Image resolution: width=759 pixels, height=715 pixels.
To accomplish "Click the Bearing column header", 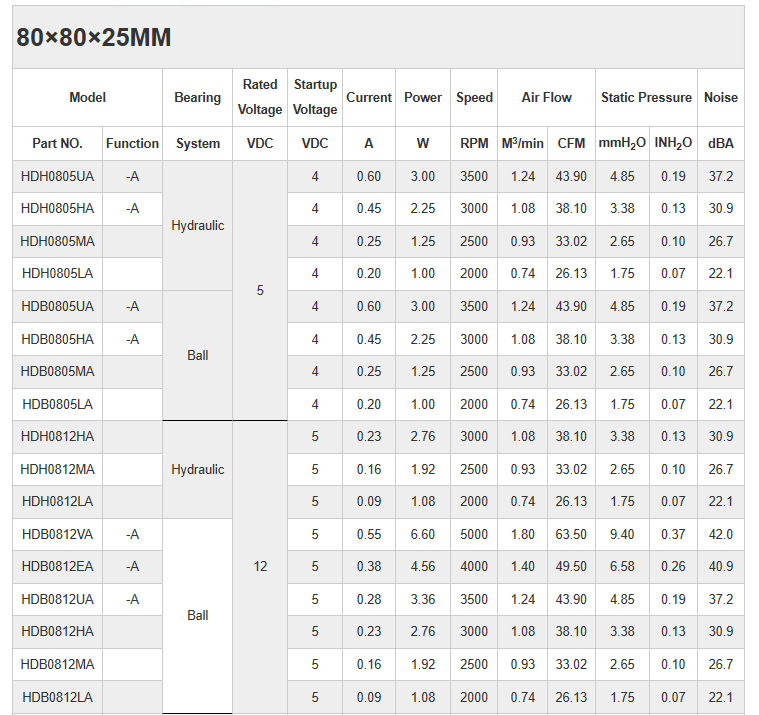I will (197, 97).
